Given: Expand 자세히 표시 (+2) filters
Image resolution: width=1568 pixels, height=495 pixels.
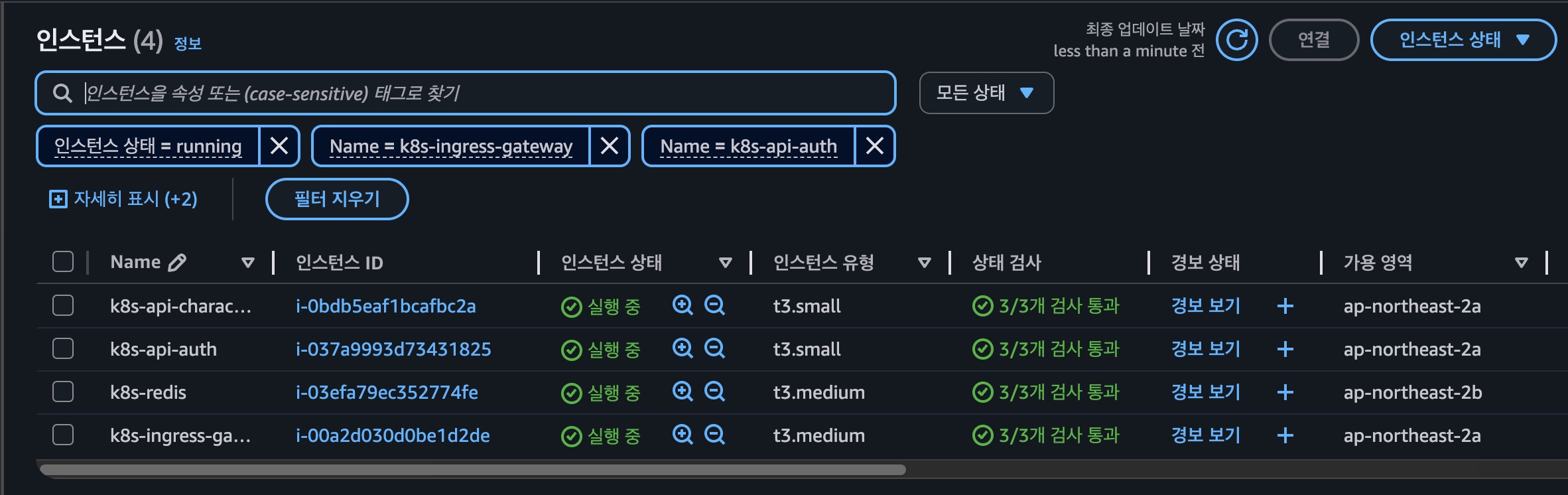Looking at the screenshot, I should click(123, 199).
